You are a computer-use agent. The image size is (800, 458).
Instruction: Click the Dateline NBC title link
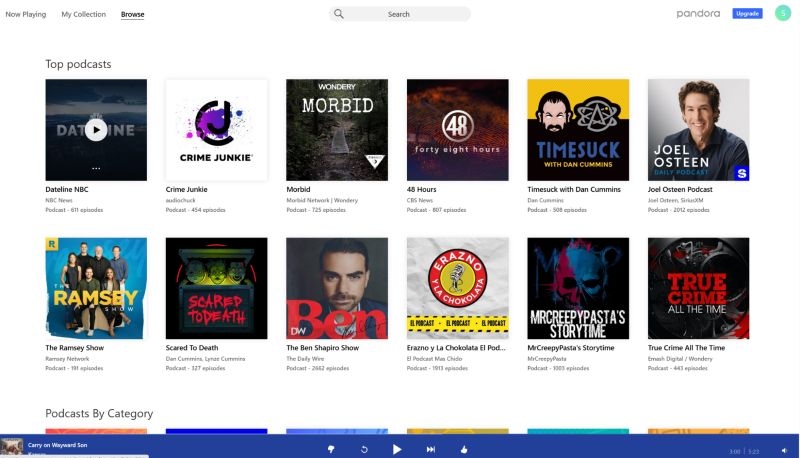[67, 189]
